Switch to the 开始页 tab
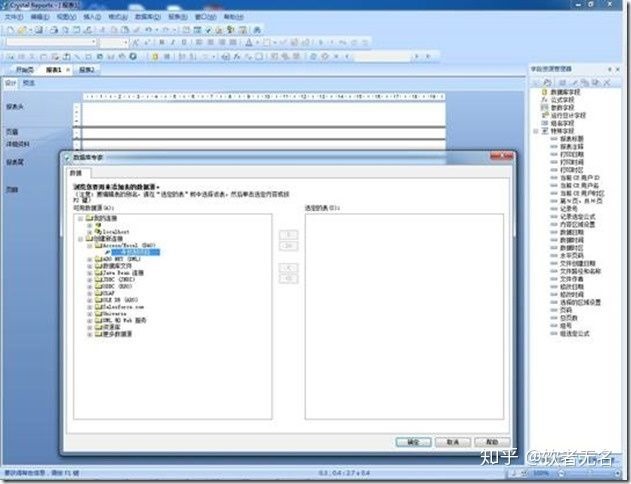The height and width of the screenshot is (484, 631). [x=25, y=70]
